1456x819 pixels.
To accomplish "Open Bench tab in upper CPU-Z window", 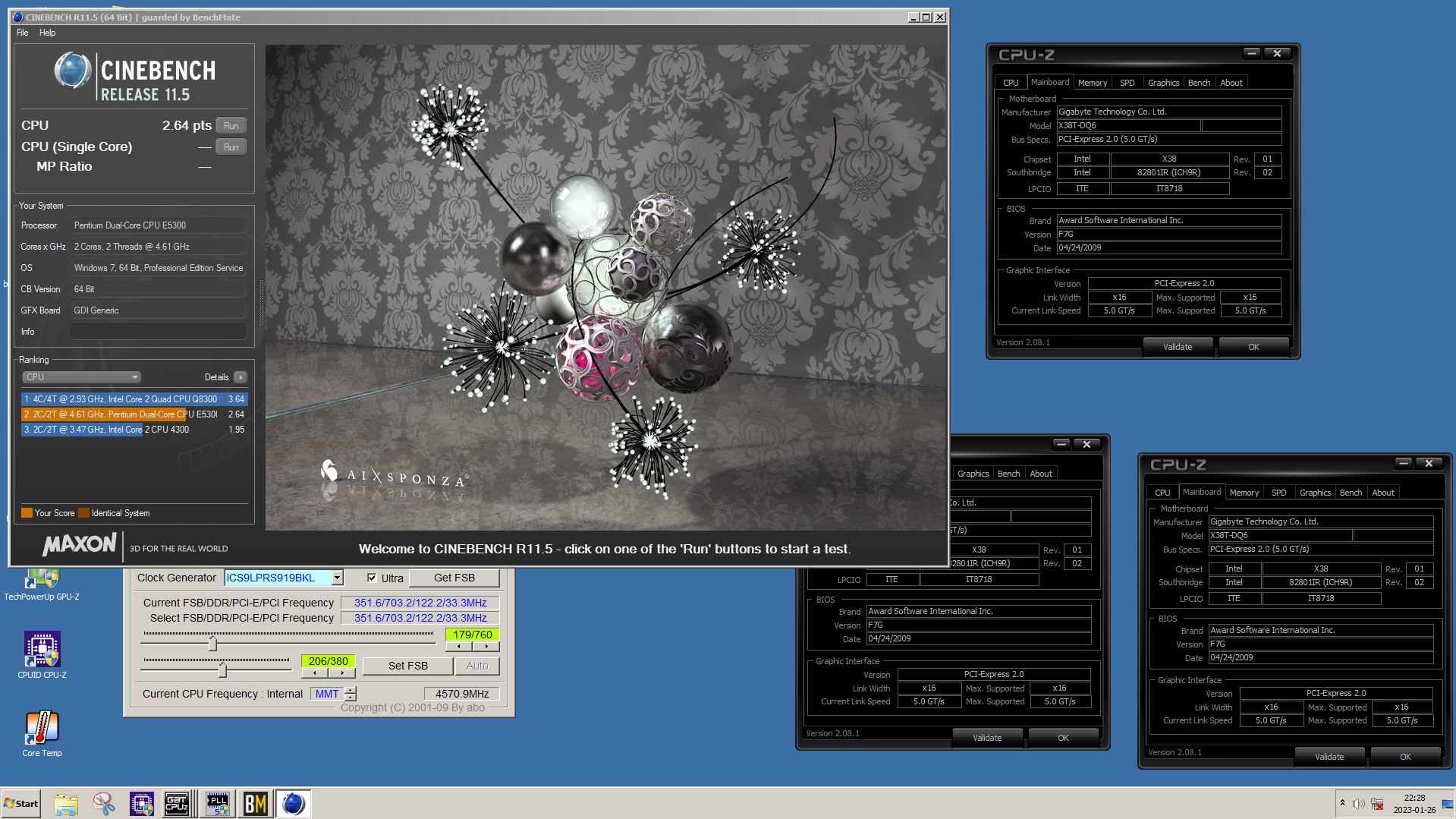I will pos(1199,83).
